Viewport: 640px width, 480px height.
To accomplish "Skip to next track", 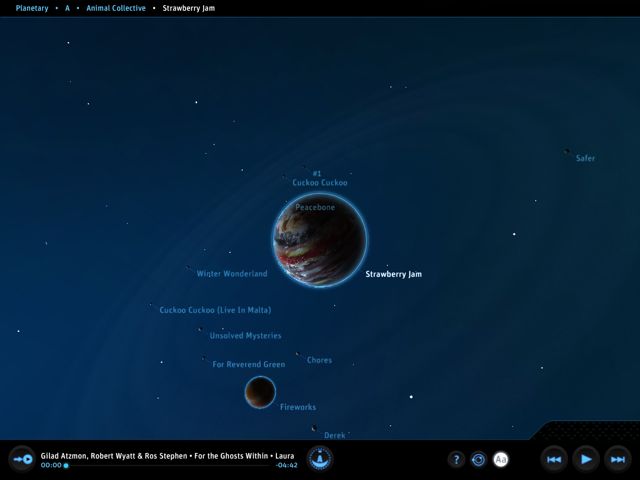I will click(618, 460).
